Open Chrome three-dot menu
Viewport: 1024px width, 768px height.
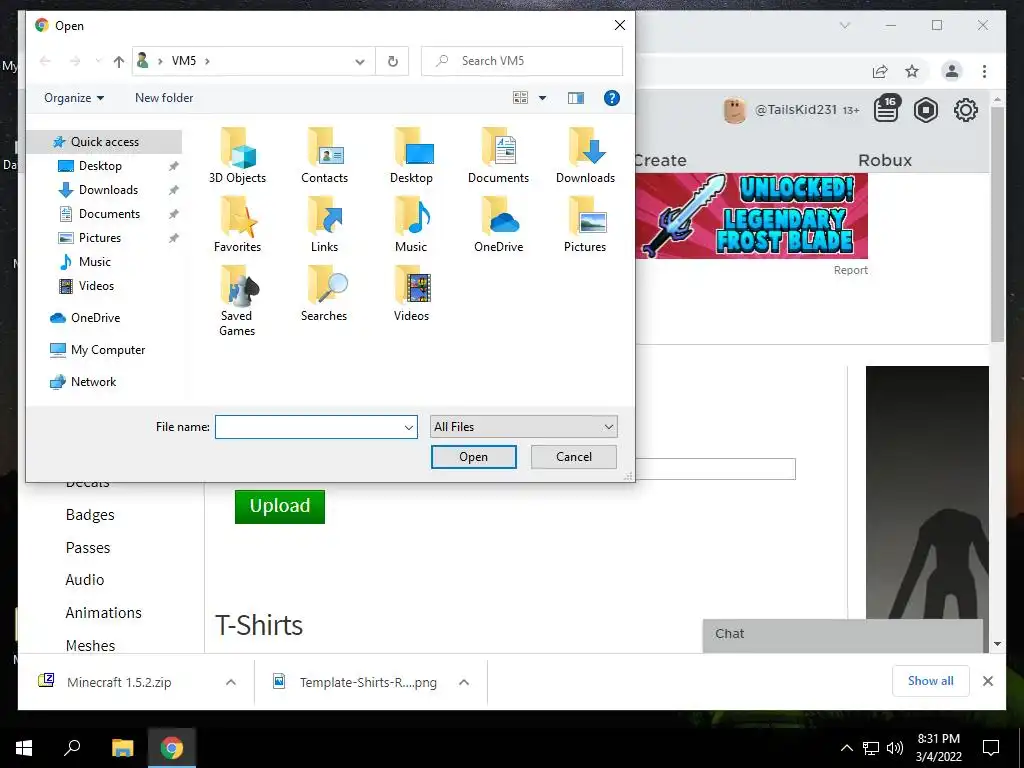984,71
